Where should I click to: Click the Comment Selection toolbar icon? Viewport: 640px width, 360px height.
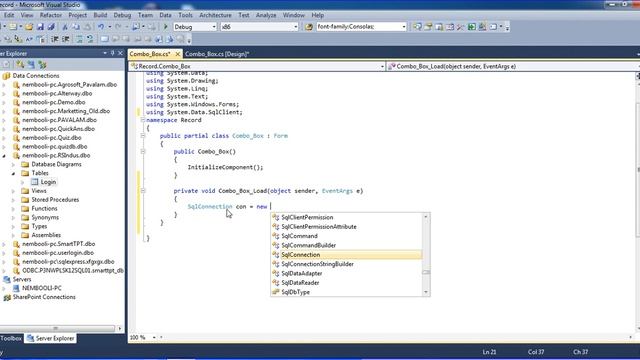[79, 39]
